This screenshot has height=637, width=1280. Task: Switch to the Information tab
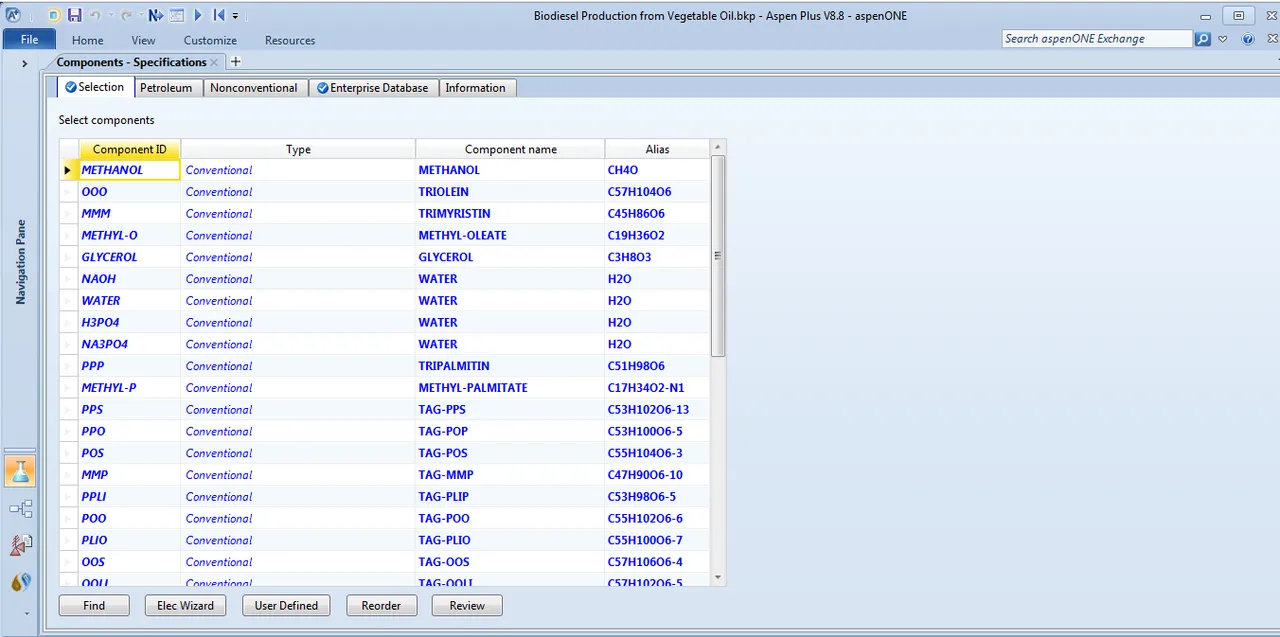[476, 88]
